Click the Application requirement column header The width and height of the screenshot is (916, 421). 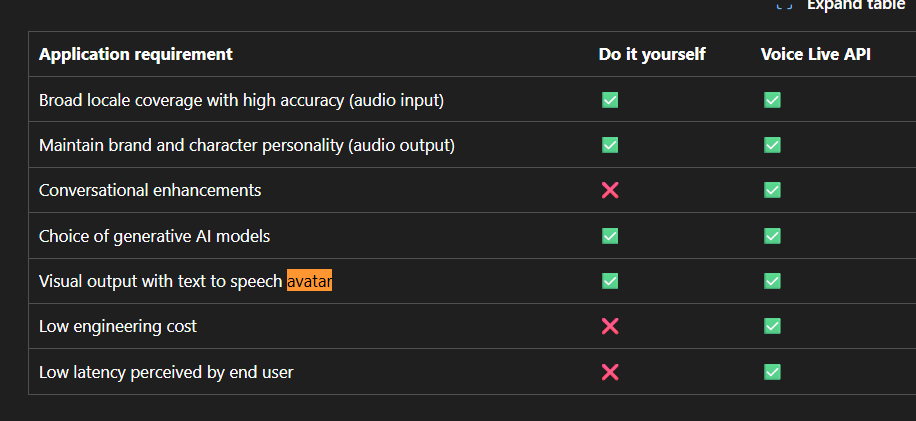pos(136,54)
